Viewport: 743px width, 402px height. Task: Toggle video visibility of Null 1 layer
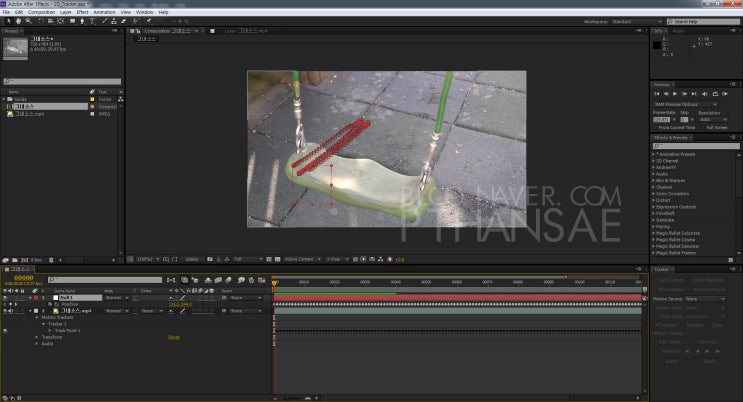pyautogui.click(x=5, y=298)
